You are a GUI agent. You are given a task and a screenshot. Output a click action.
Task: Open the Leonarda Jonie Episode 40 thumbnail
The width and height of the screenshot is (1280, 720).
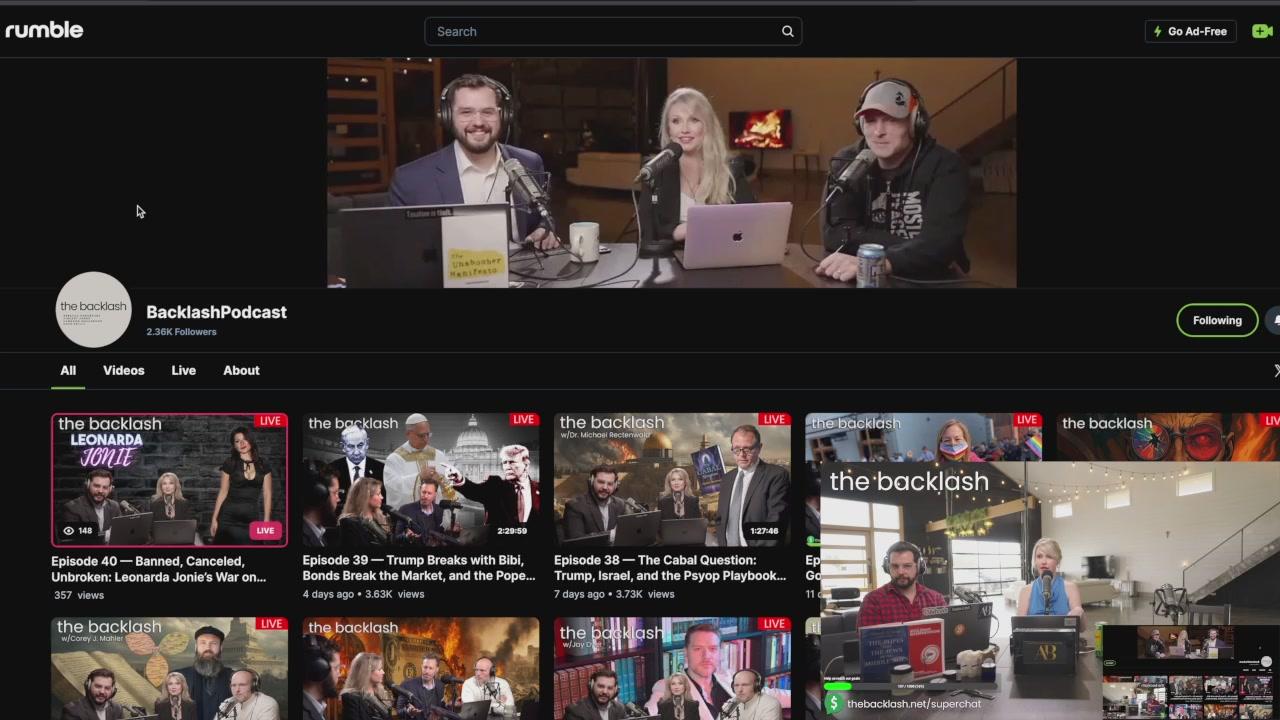169,480
